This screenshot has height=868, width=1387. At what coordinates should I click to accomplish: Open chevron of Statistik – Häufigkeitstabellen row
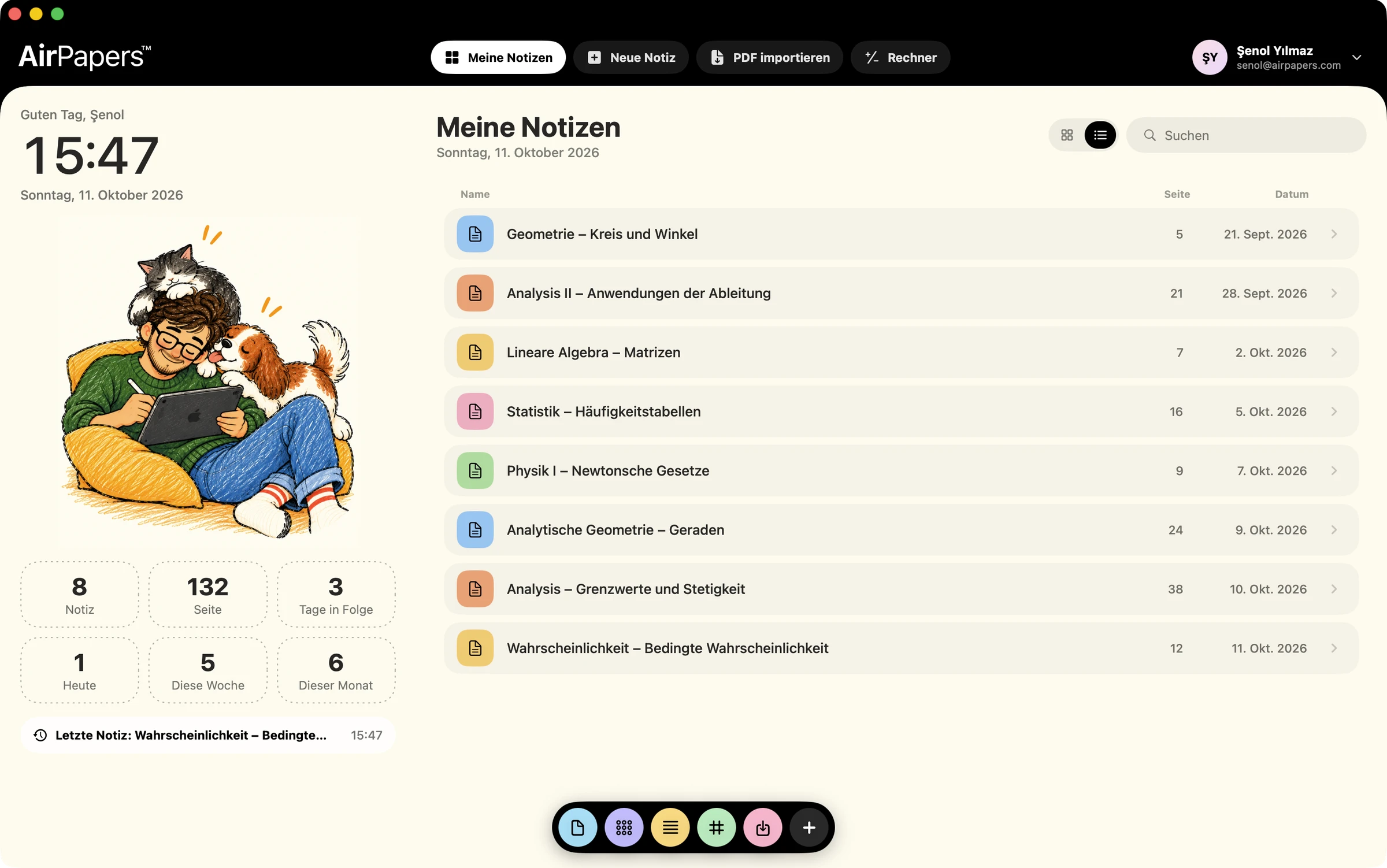coord(1334,411)
